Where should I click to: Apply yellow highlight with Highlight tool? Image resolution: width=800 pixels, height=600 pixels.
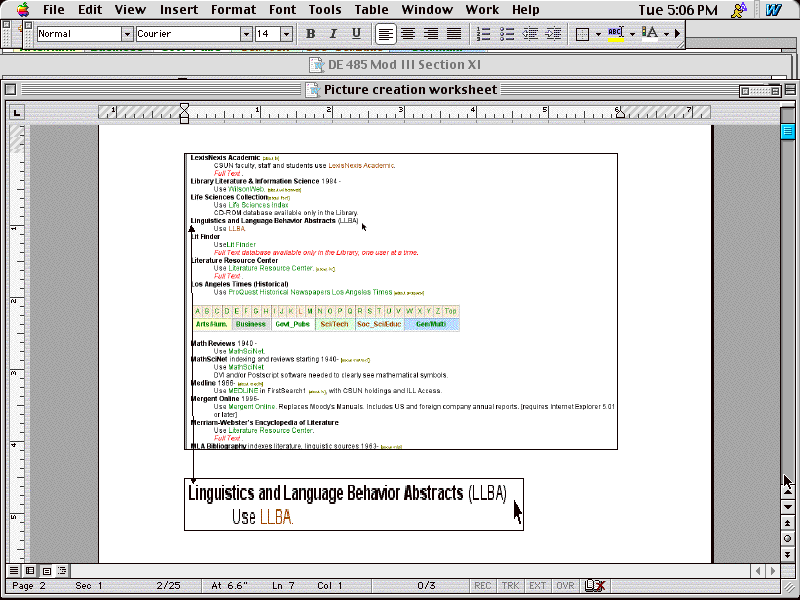click(x=615, y=34)
